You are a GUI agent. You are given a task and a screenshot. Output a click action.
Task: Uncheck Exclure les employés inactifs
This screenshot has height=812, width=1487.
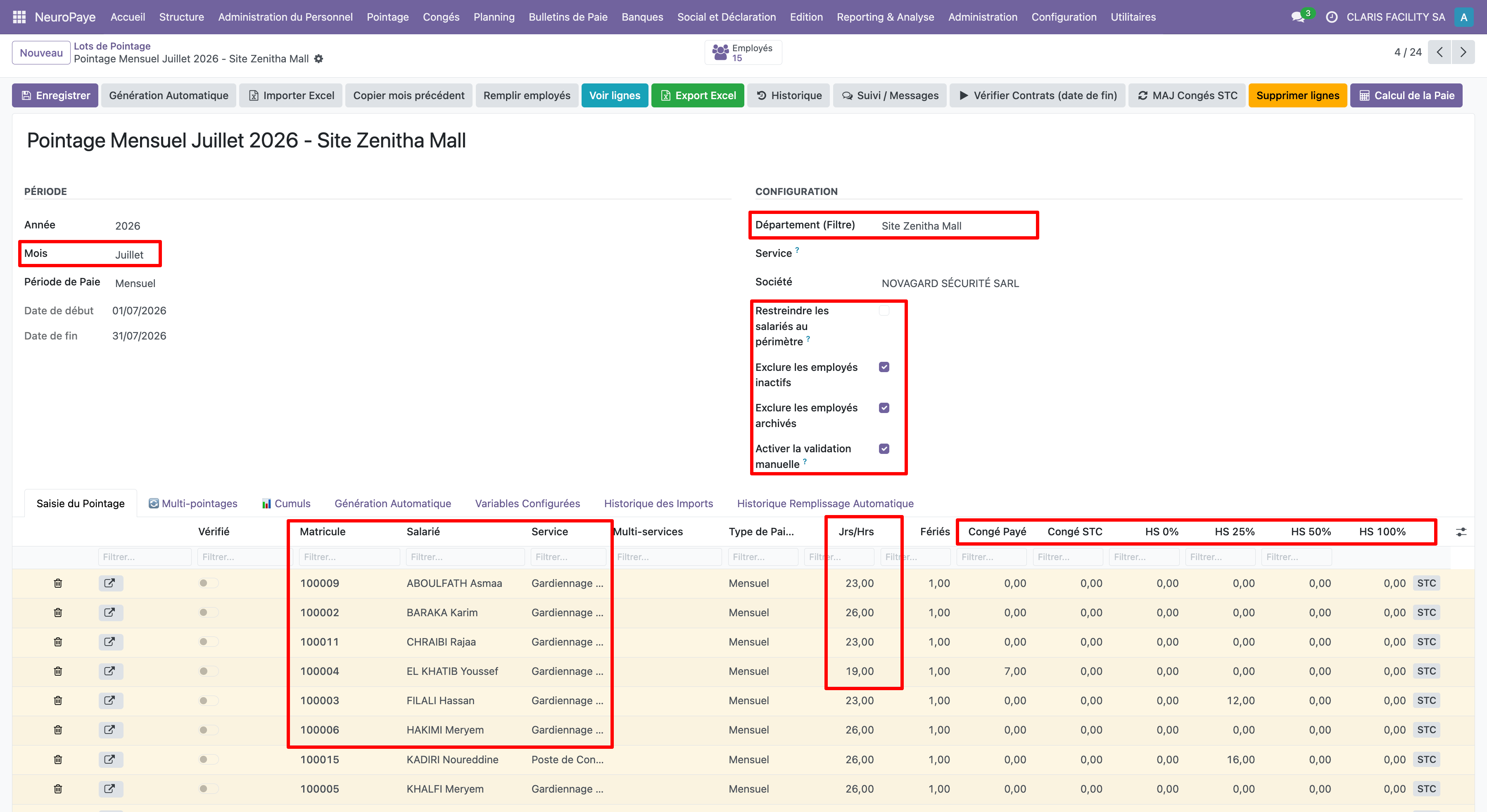pos(884,368)
